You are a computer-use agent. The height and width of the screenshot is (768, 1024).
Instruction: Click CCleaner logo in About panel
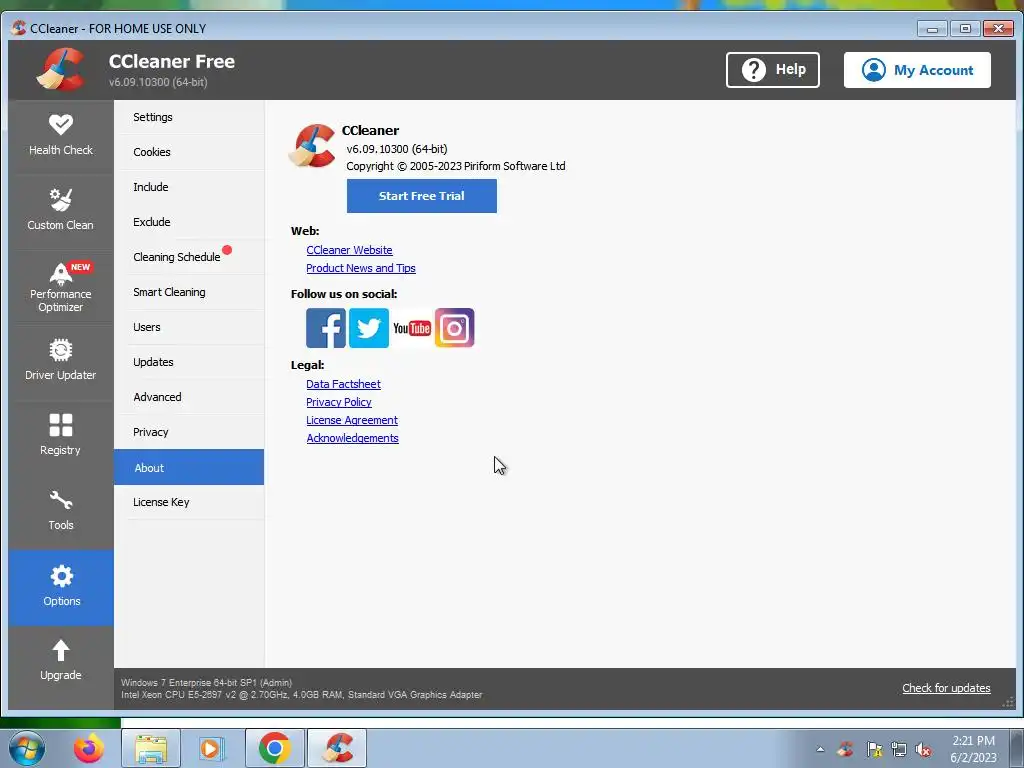tap(313, 146)
